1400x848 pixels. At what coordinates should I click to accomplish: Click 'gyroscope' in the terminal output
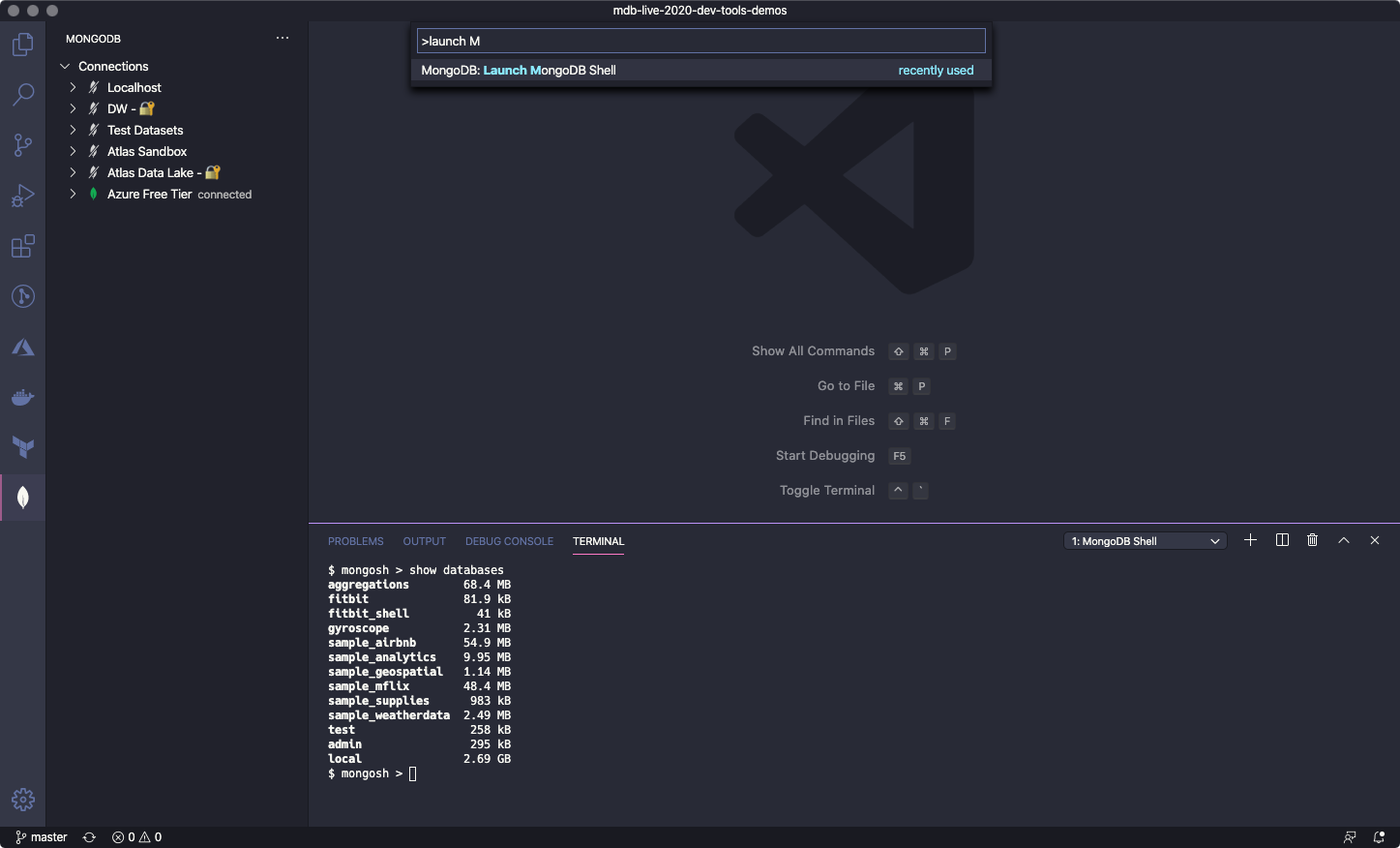pyautogui.click(x=358, y=628)
